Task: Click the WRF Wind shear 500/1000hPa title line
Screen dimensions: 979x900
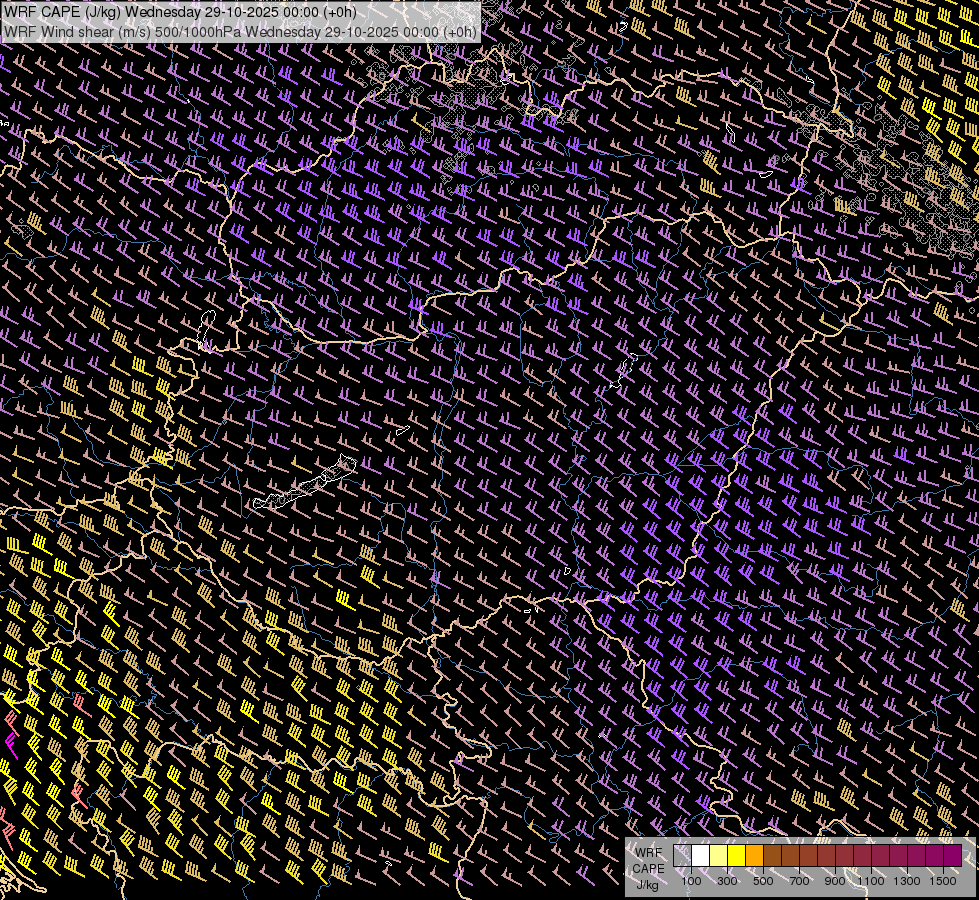Action: 240,32
